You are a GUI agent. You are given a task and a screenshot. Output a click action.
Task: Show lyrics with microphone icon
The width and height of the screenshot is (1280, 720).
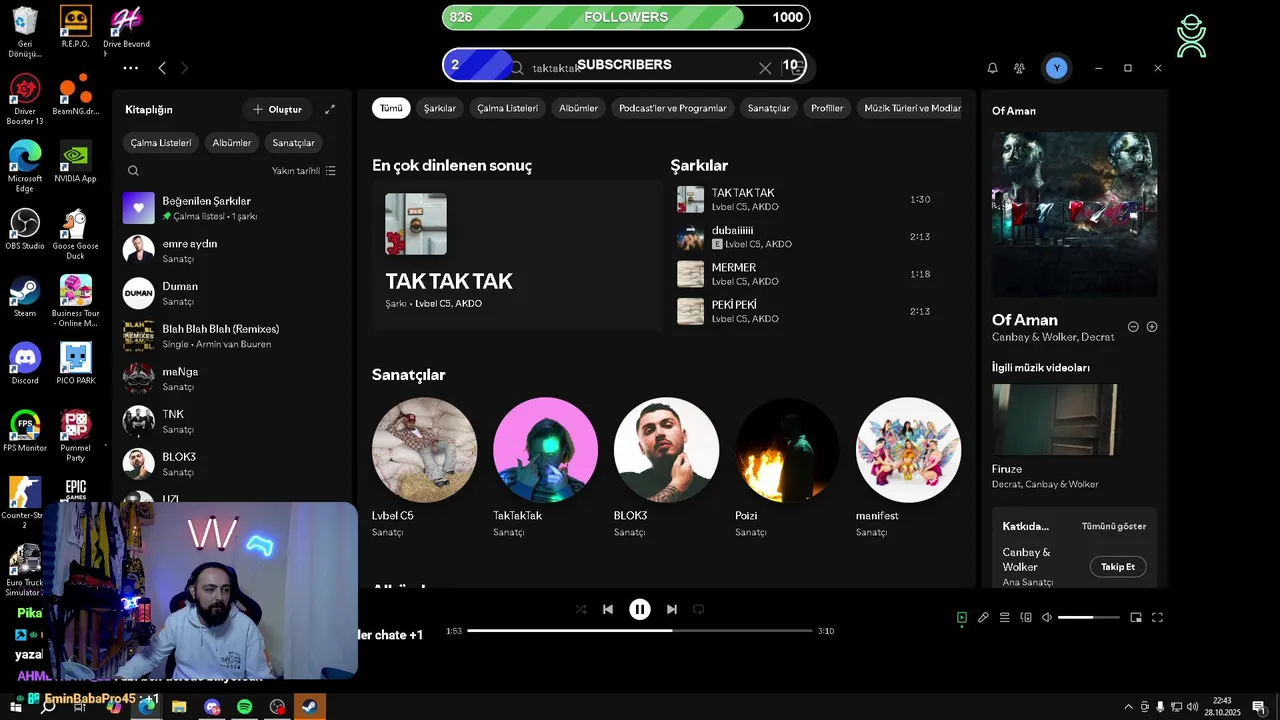983,618
